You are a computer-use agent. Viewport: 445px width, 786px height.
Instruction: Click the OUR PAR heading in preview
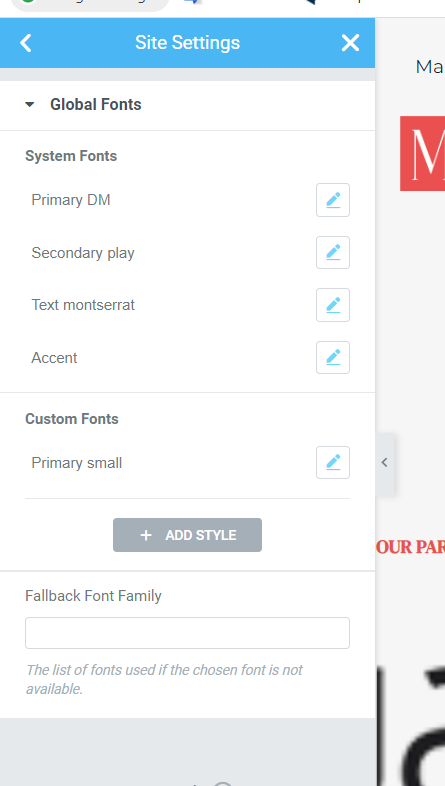410,547
